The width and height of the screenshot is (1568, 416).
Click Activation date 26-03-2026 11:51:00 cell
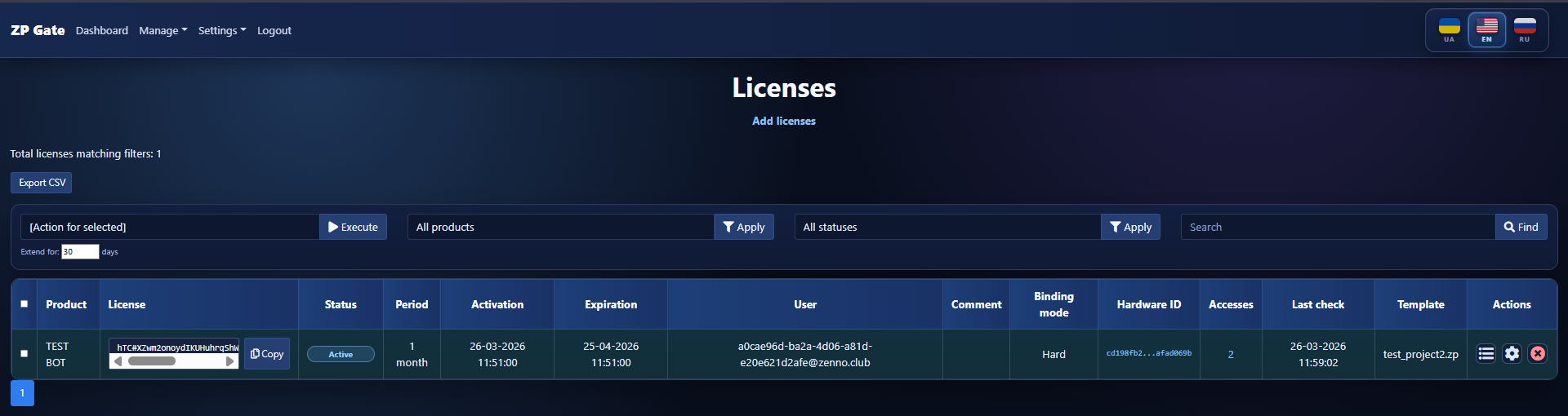click(x=497, y=354)
